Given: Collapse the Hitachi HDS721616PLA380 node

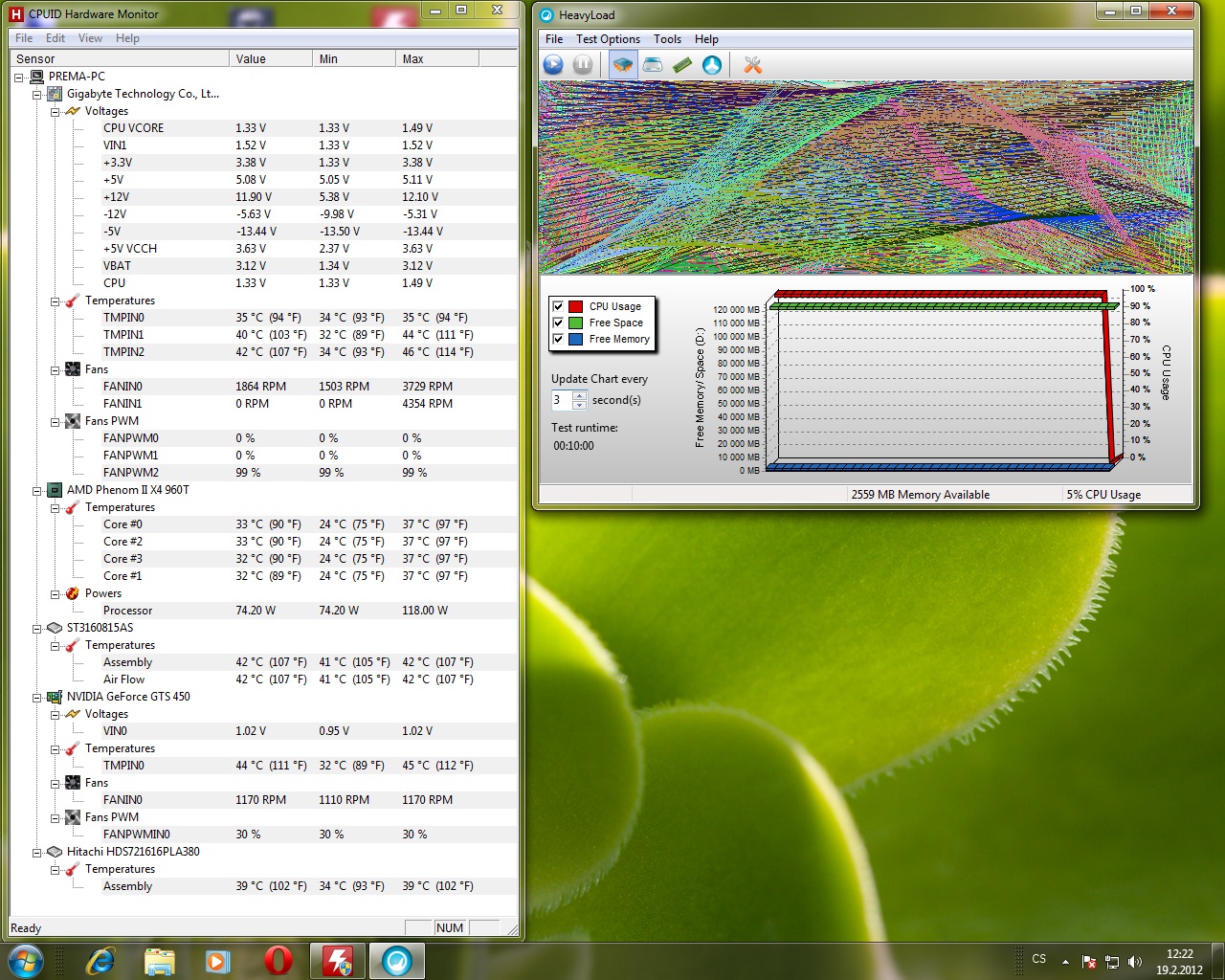Looking at the screenshot, I should [x=37, y=853].
